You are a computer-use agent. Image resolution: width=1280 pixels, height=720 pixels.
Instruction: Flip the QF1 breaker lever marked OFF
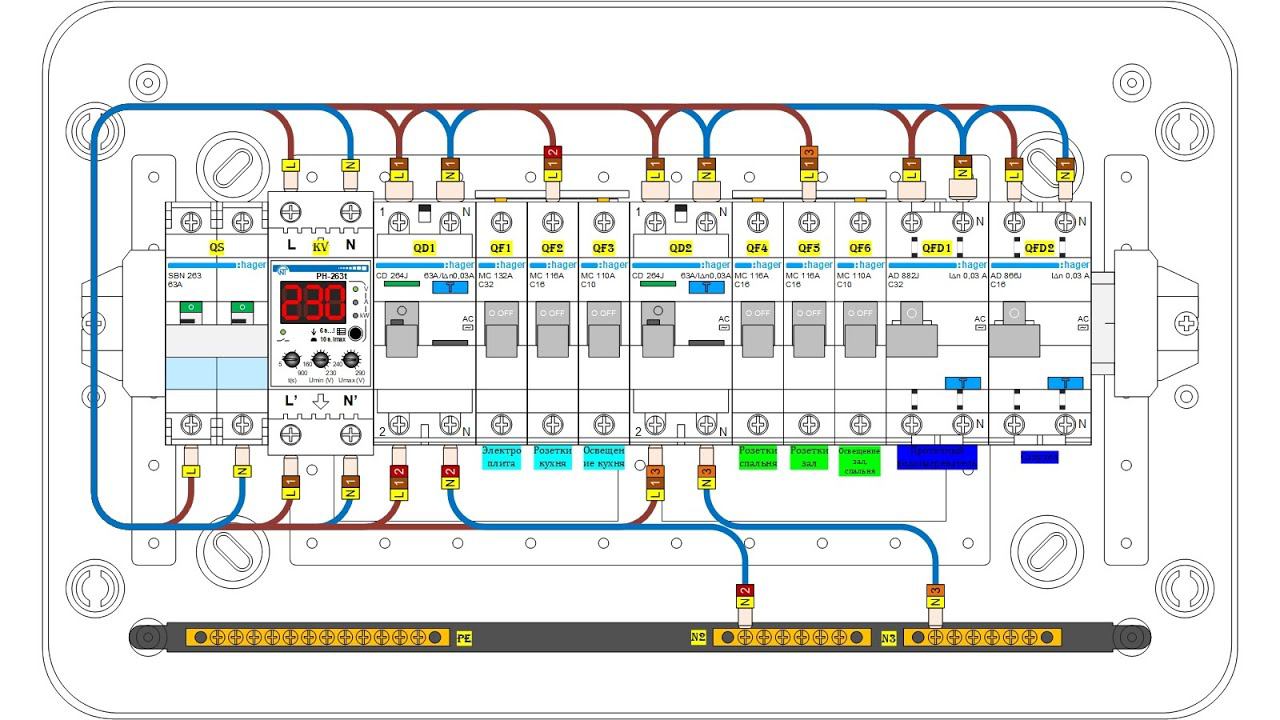[x=502, y=331]
